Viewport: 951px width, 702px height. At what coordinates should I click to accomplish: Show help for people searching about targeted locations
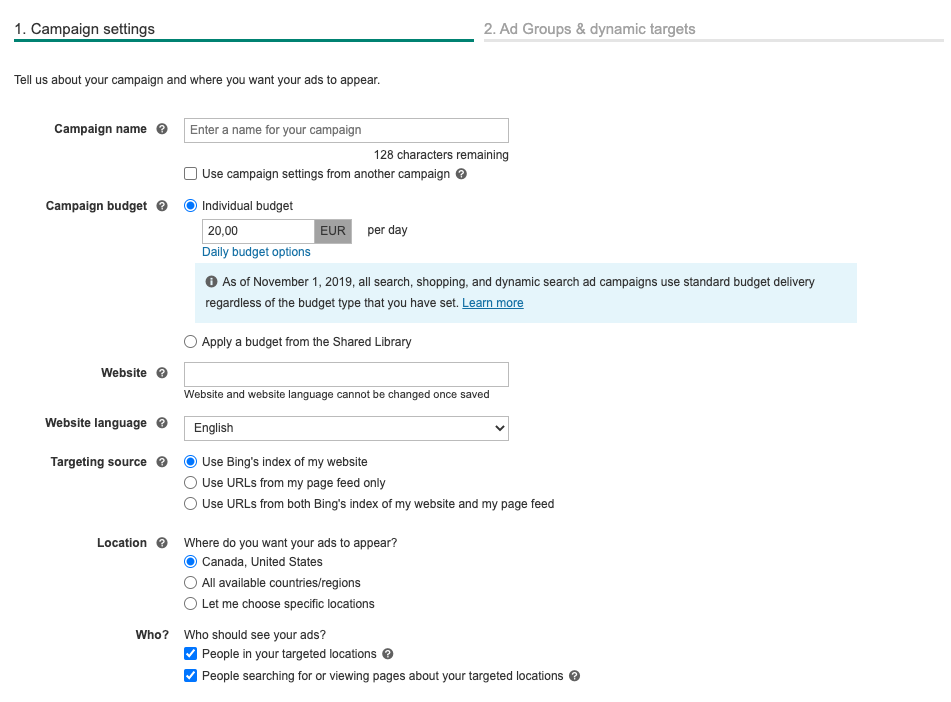click(x=574, y=675)
